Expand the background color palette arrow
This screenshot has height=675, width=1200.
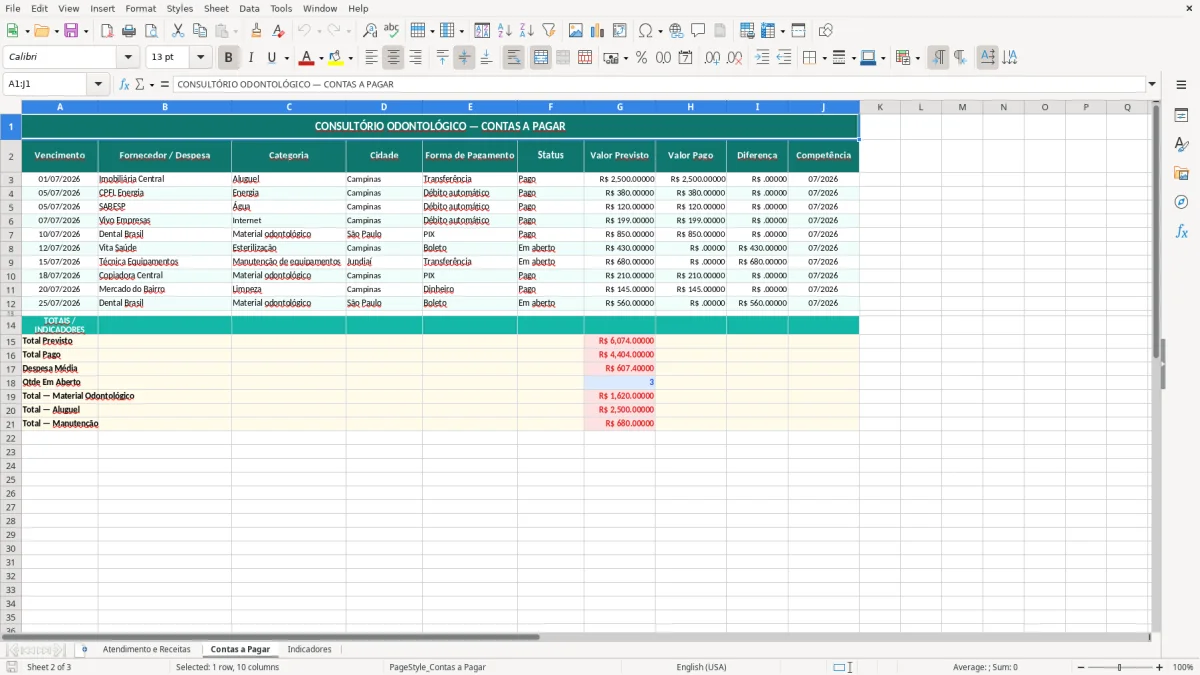(350, 58)
